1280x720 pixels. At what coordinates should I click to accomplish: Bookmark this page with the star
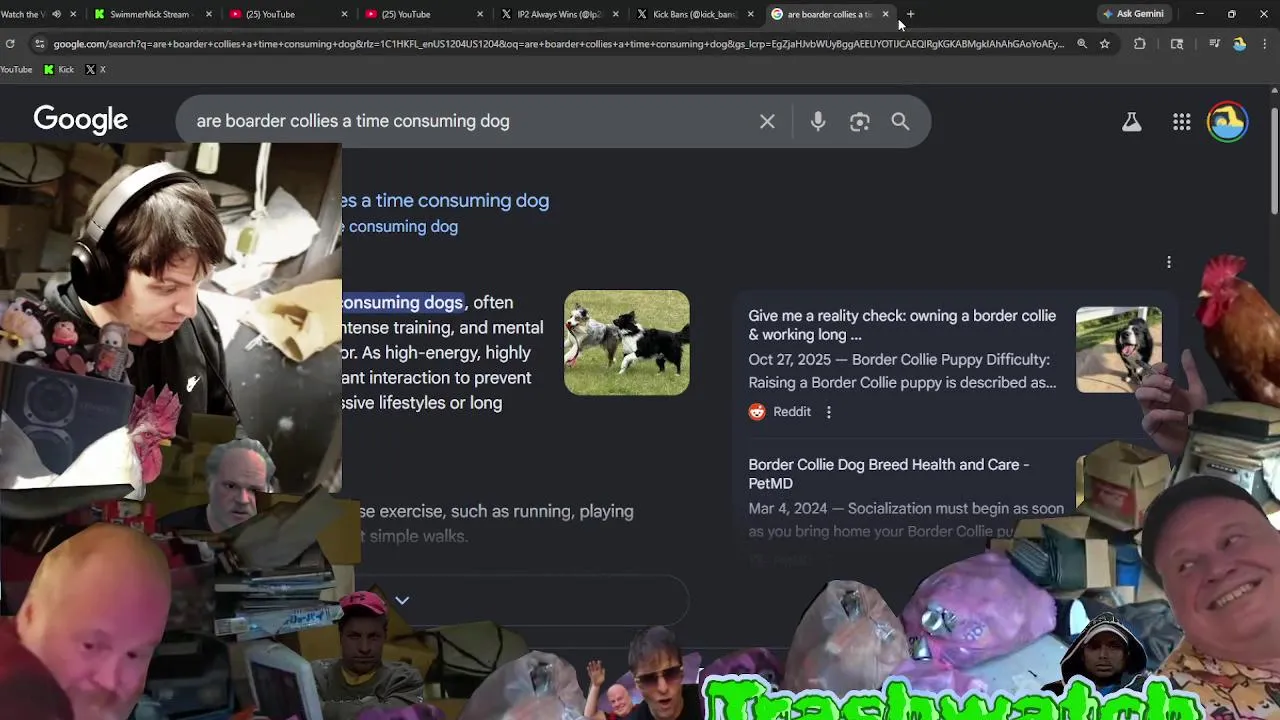click(1104, 44)
